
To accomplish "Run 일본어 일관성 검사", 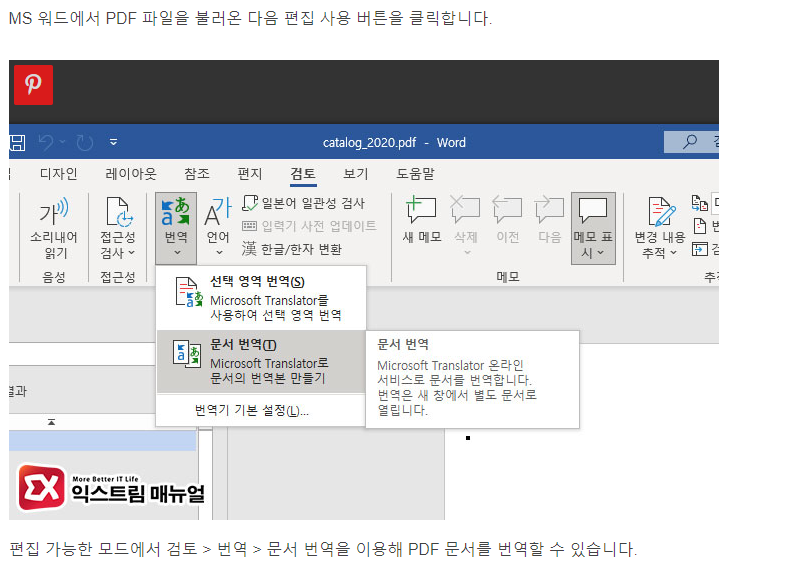I will click(x=303, y=203).
